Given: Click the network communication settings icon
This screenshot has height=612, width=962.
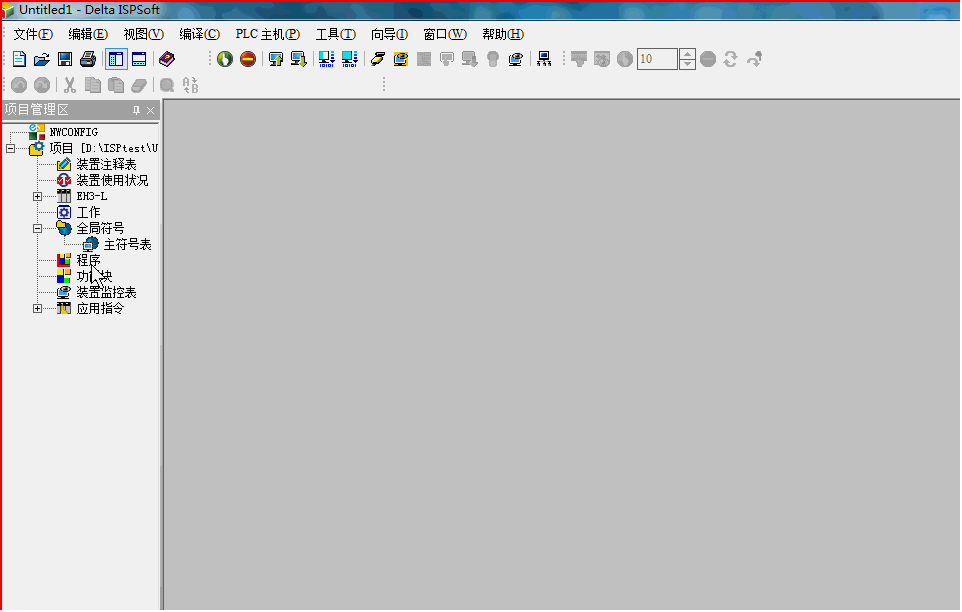Looking at the screenshot, I should (544, 59).
